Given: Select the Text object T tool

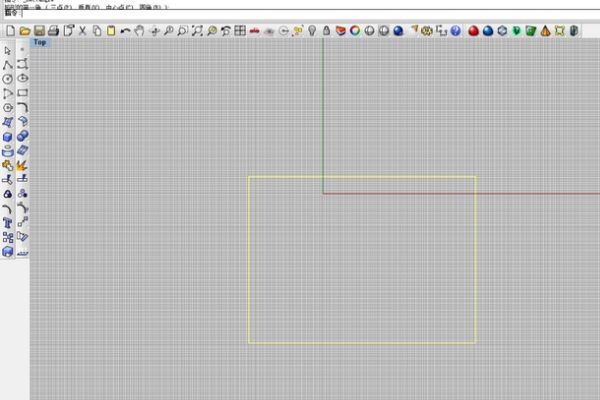Looking at the screenshot, I should (8, 223).
